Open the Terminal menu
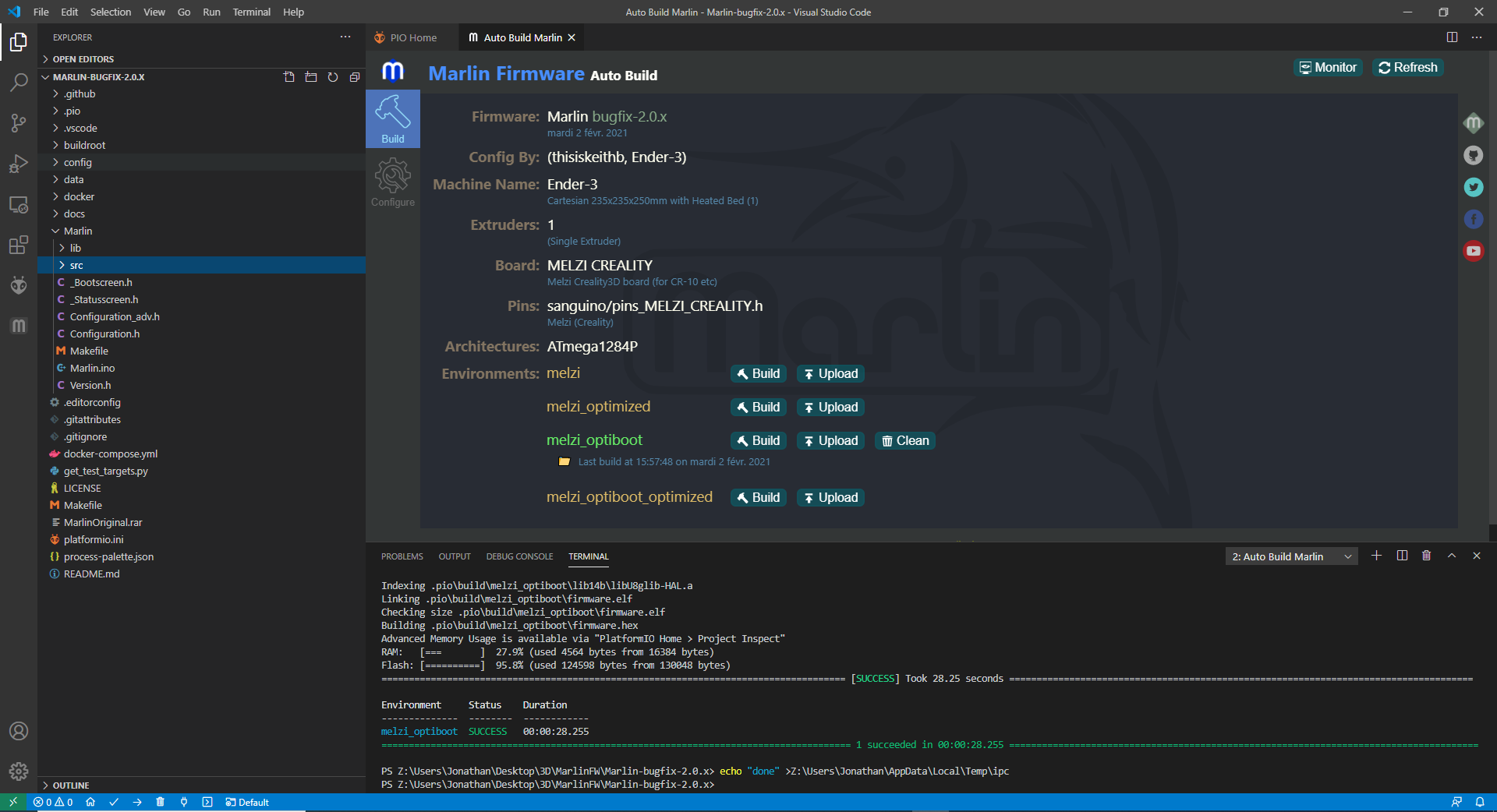This screenshot has height=812, width=1497. click(251, 12)
